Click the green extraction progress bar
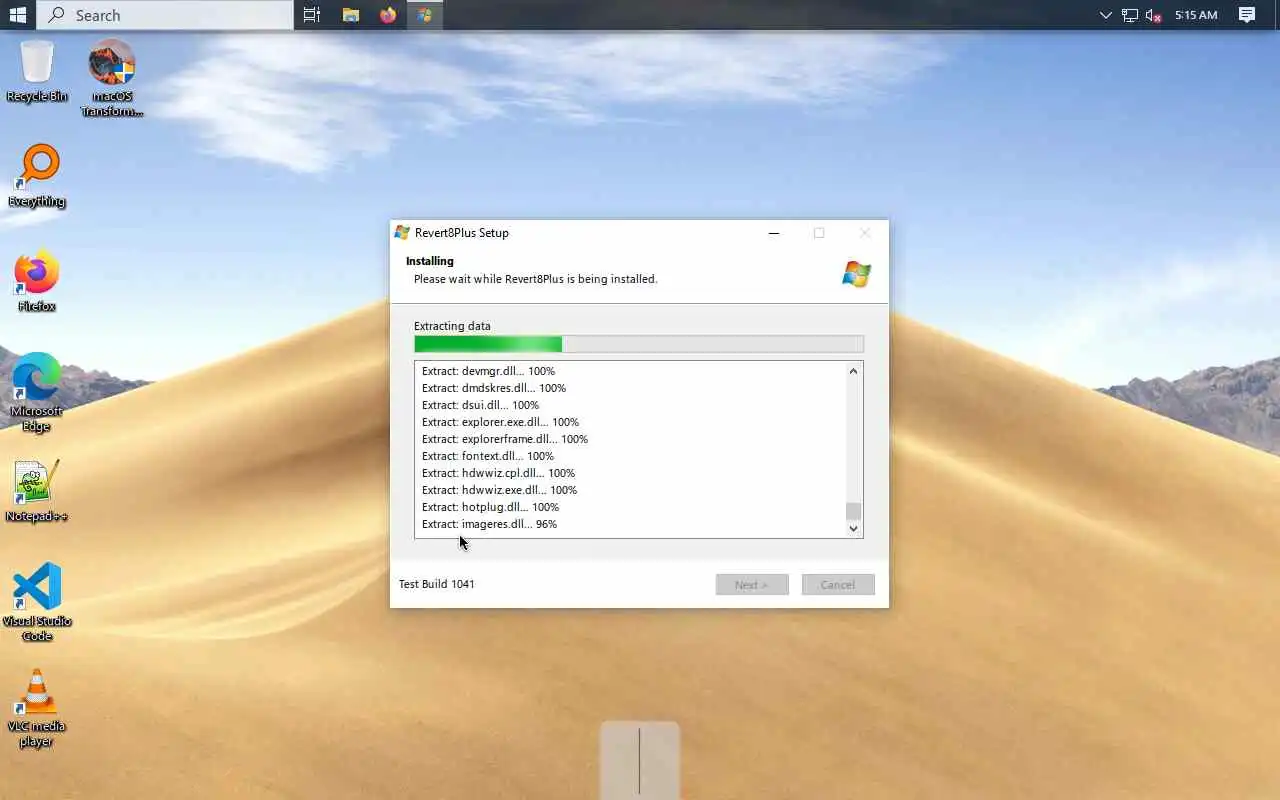The width and height of the screenshot is (1280, 800). tap(639, 344)
